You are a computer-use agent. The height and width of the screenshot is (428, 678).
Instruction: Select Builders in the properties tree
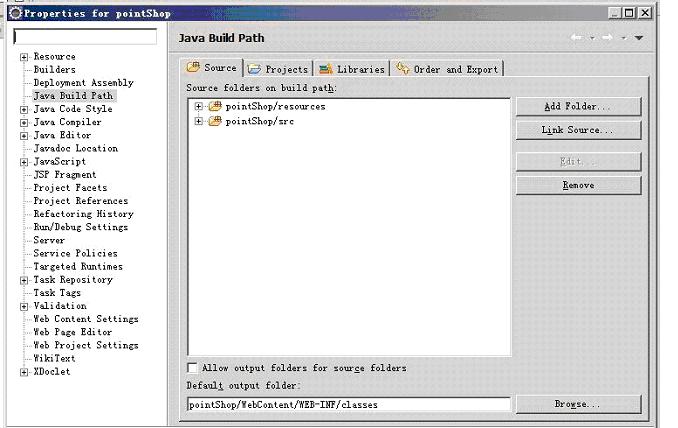pyautogui.click(x=54, y=70)
